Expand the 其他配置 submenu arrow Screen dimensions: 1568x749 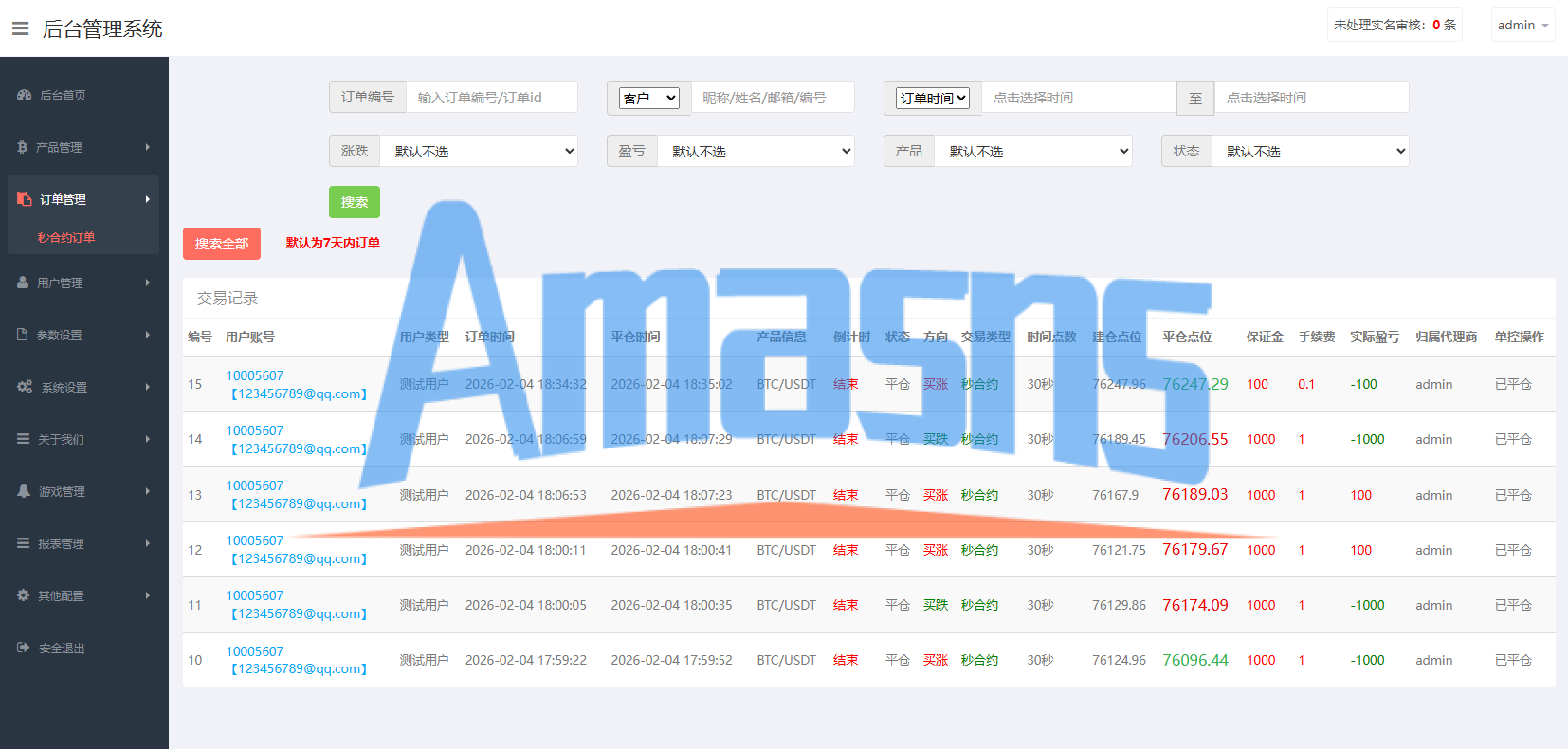[148, 595]
